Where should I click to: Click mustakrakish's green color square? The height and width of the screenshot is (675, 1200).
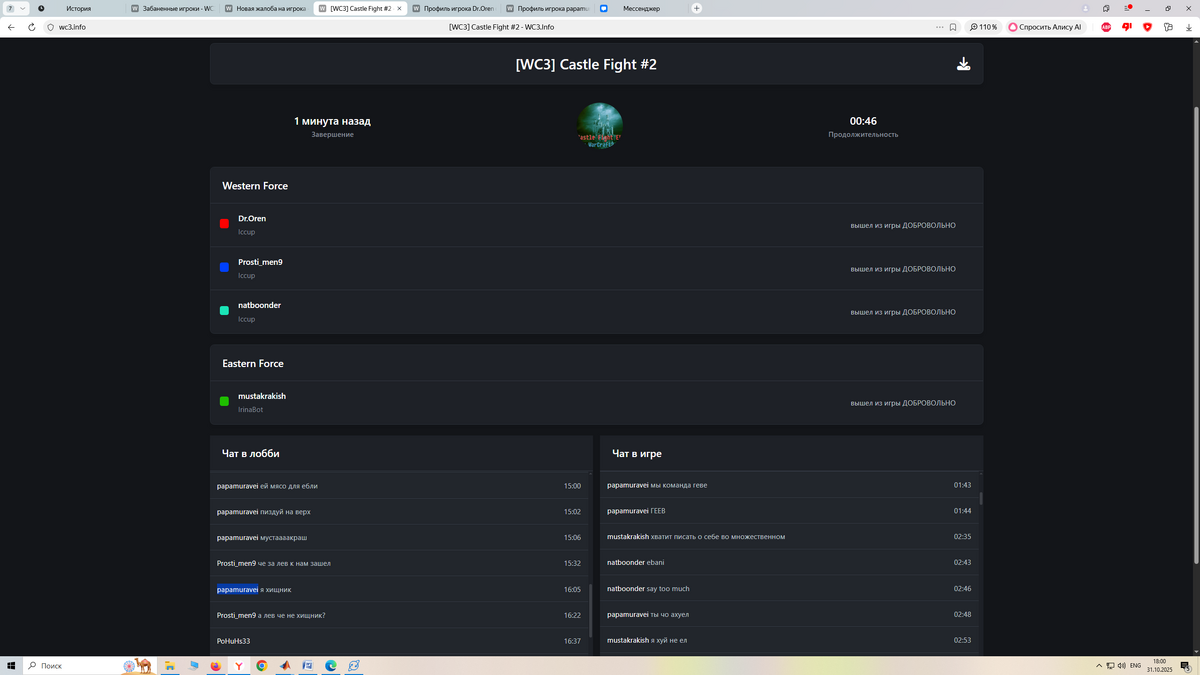[x=224, y=402]
